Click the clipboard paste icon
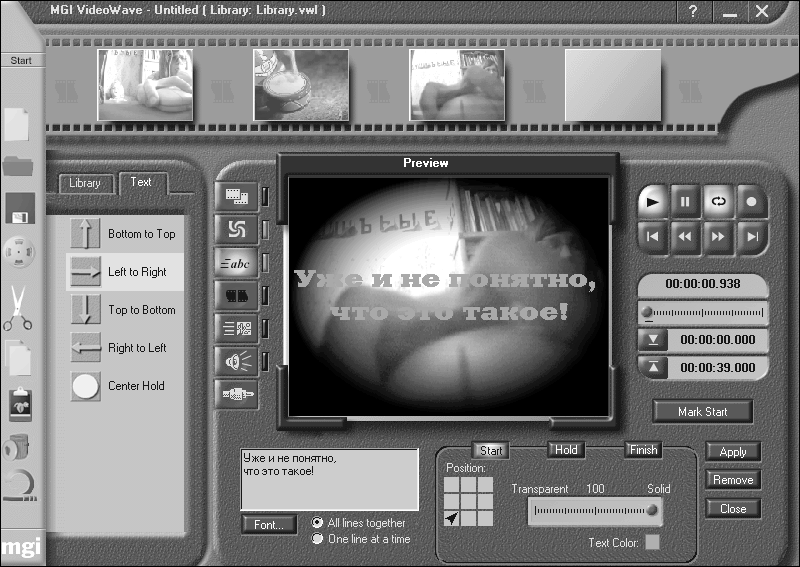800x567 pixels. [x=20, y=404]
